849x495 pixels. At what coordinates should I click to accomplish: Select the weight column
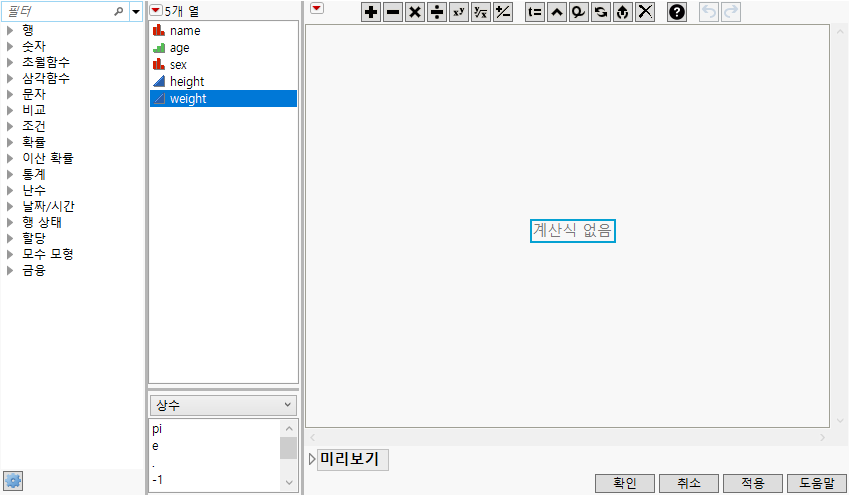(x=223, y=99)
